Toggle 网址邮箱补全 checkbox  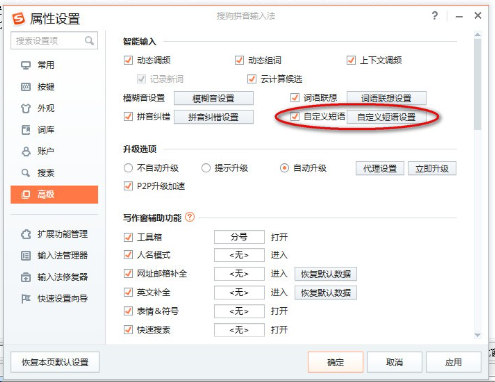point(128,274)
